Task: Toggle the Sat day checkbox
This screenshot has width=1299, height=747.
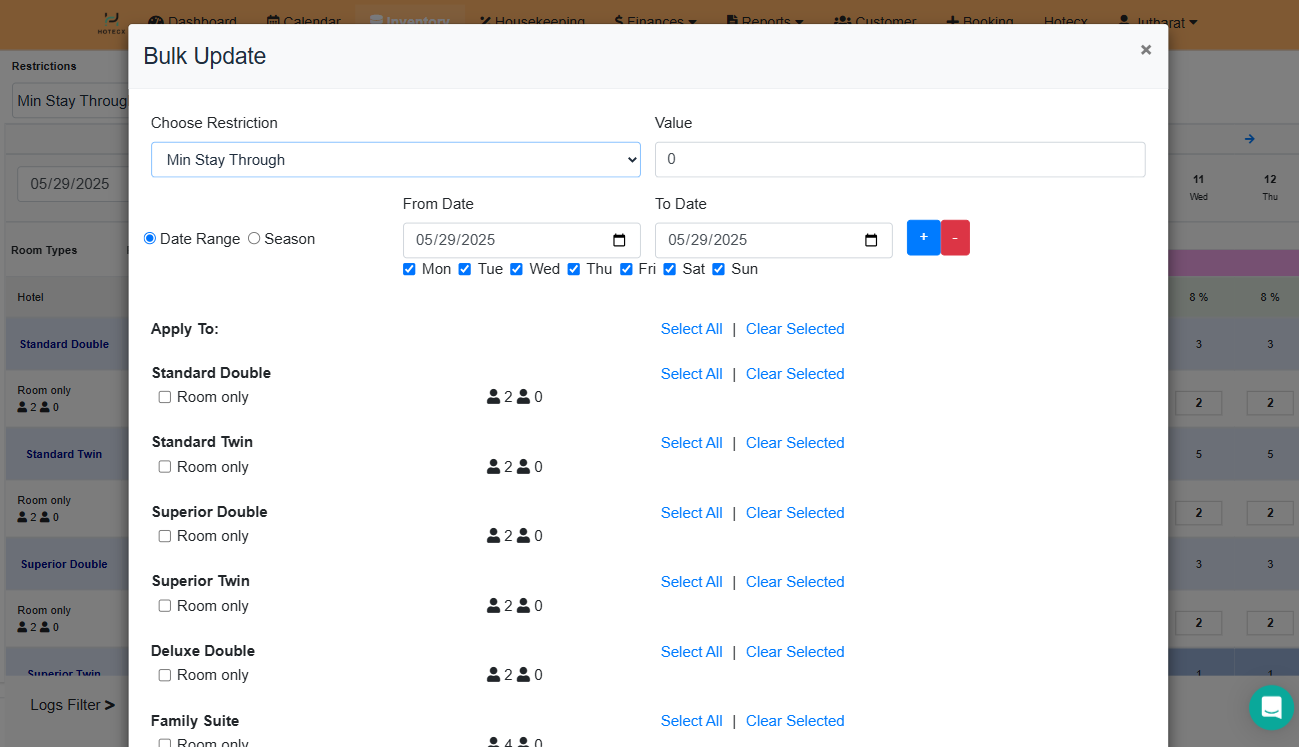Action: tap(670, 269)
